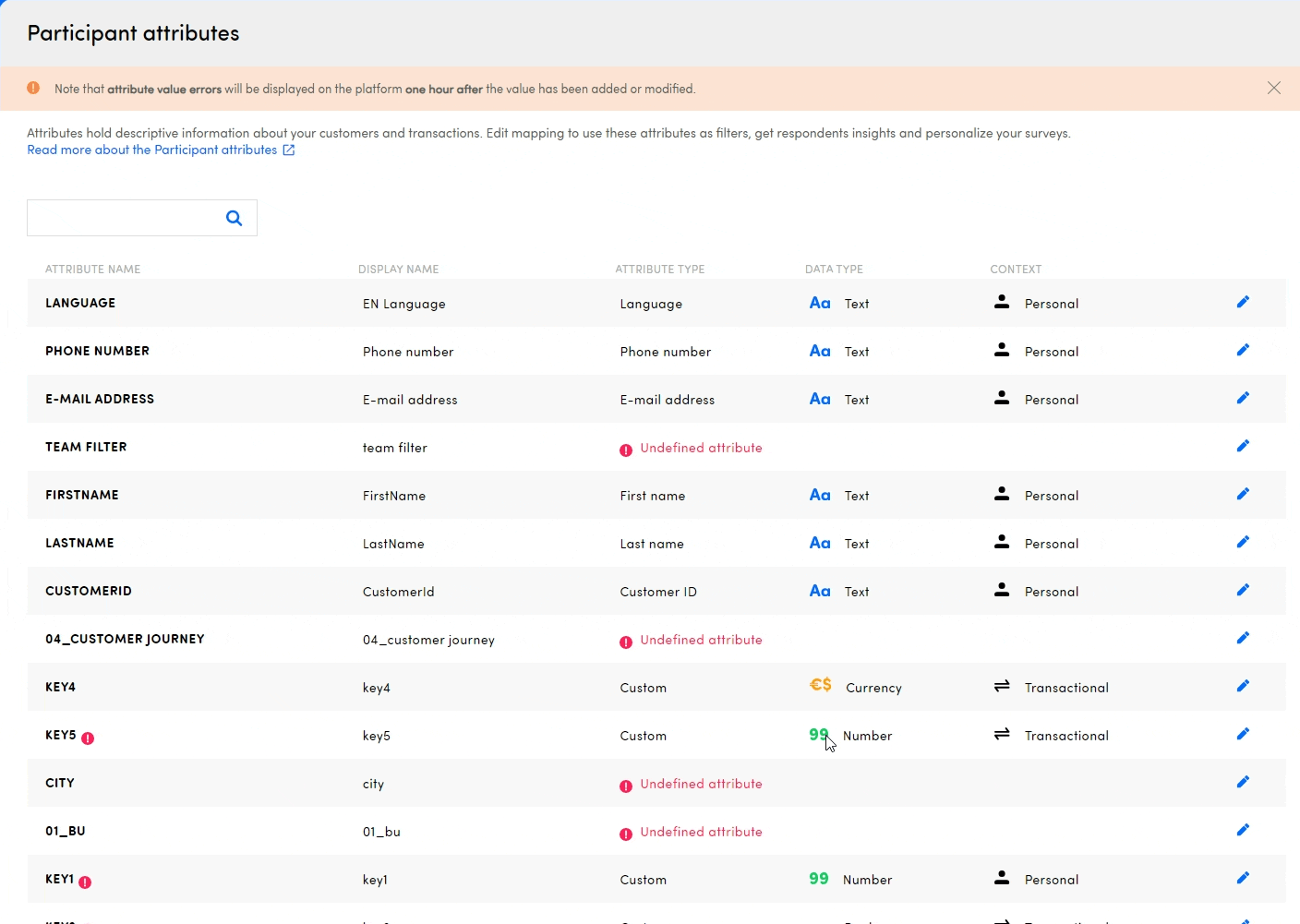
Task: Open edit for TEAM FILTER attribute
Action: tap(1243, 446)
